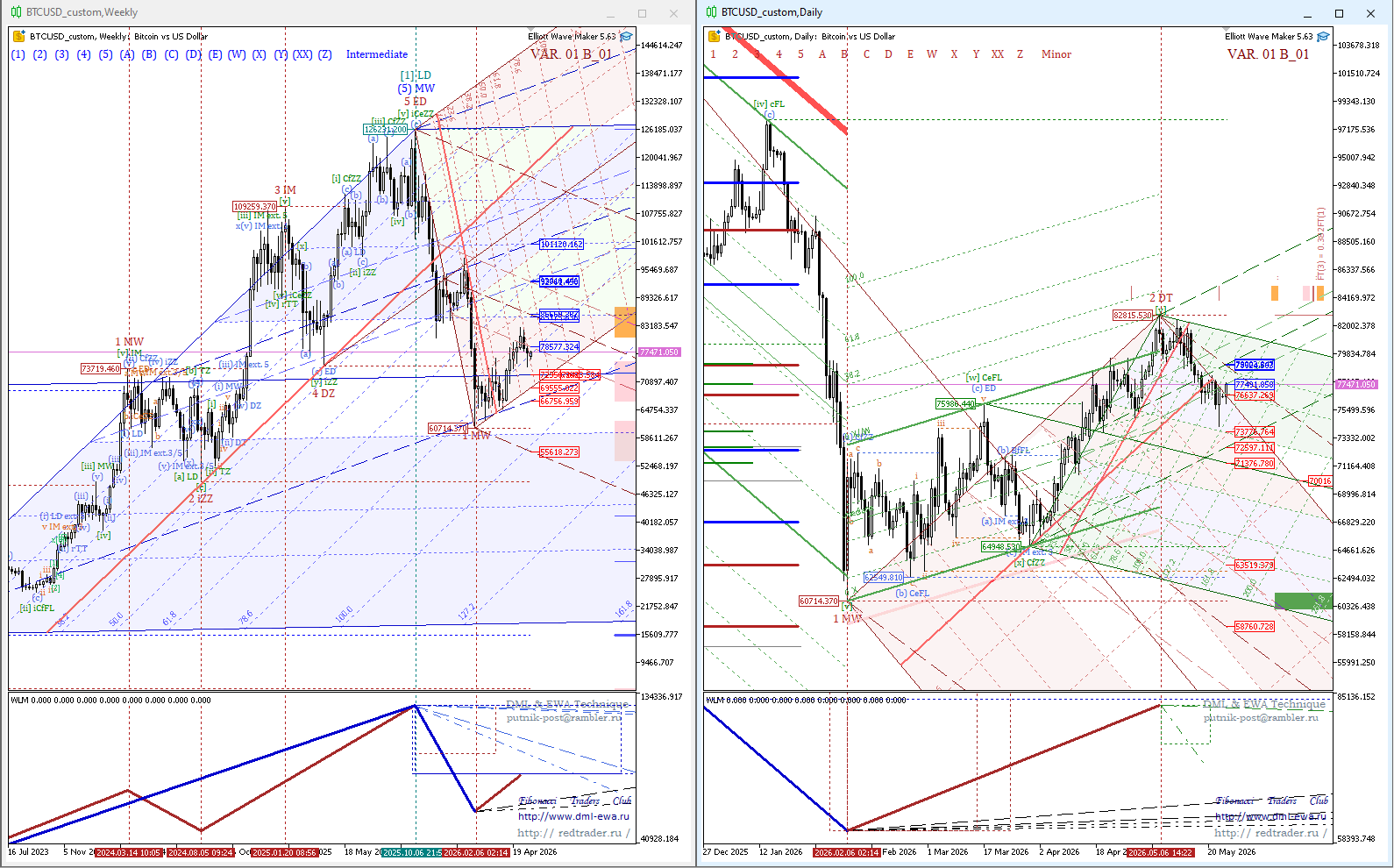
Task: Select the blue (W) wave label tool
Action: (237, 54)
